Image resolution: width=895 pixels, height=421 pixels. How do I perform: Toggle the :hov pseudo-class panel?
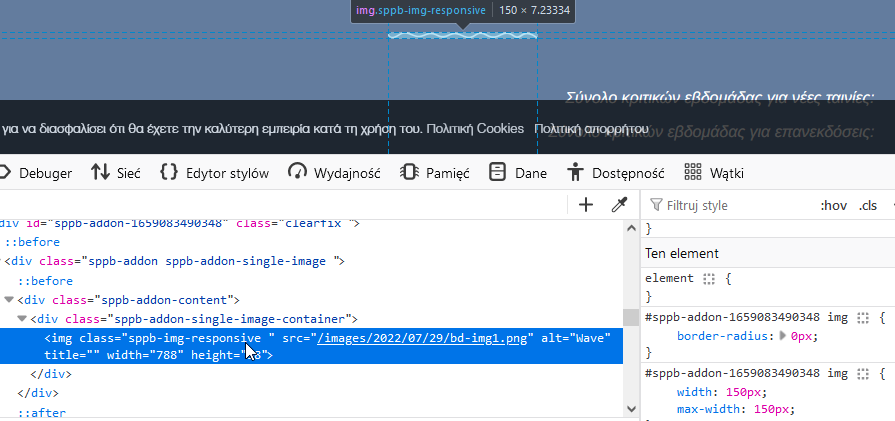(x=833, y=205)
